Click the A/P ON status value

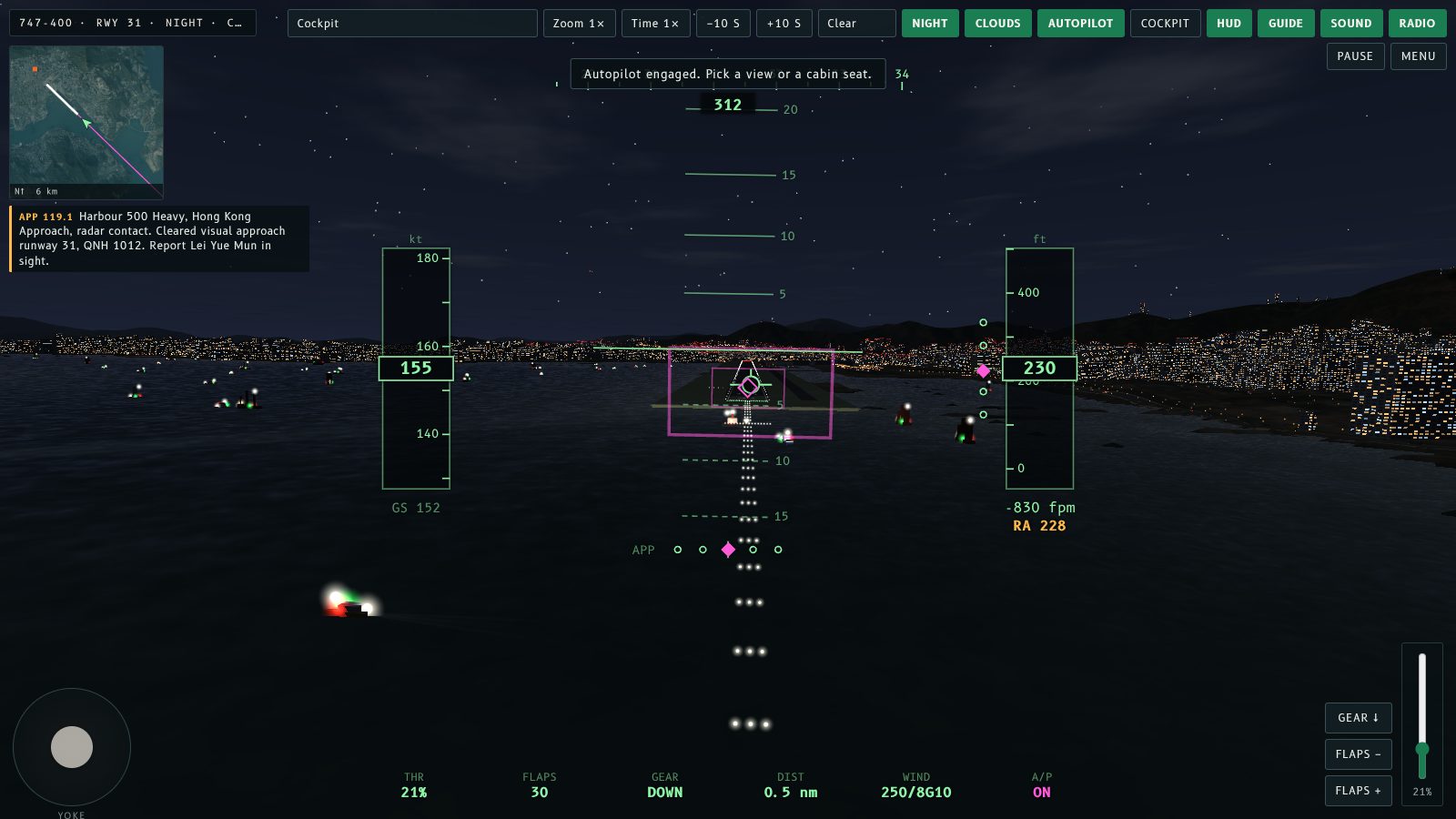point(1042,793)
